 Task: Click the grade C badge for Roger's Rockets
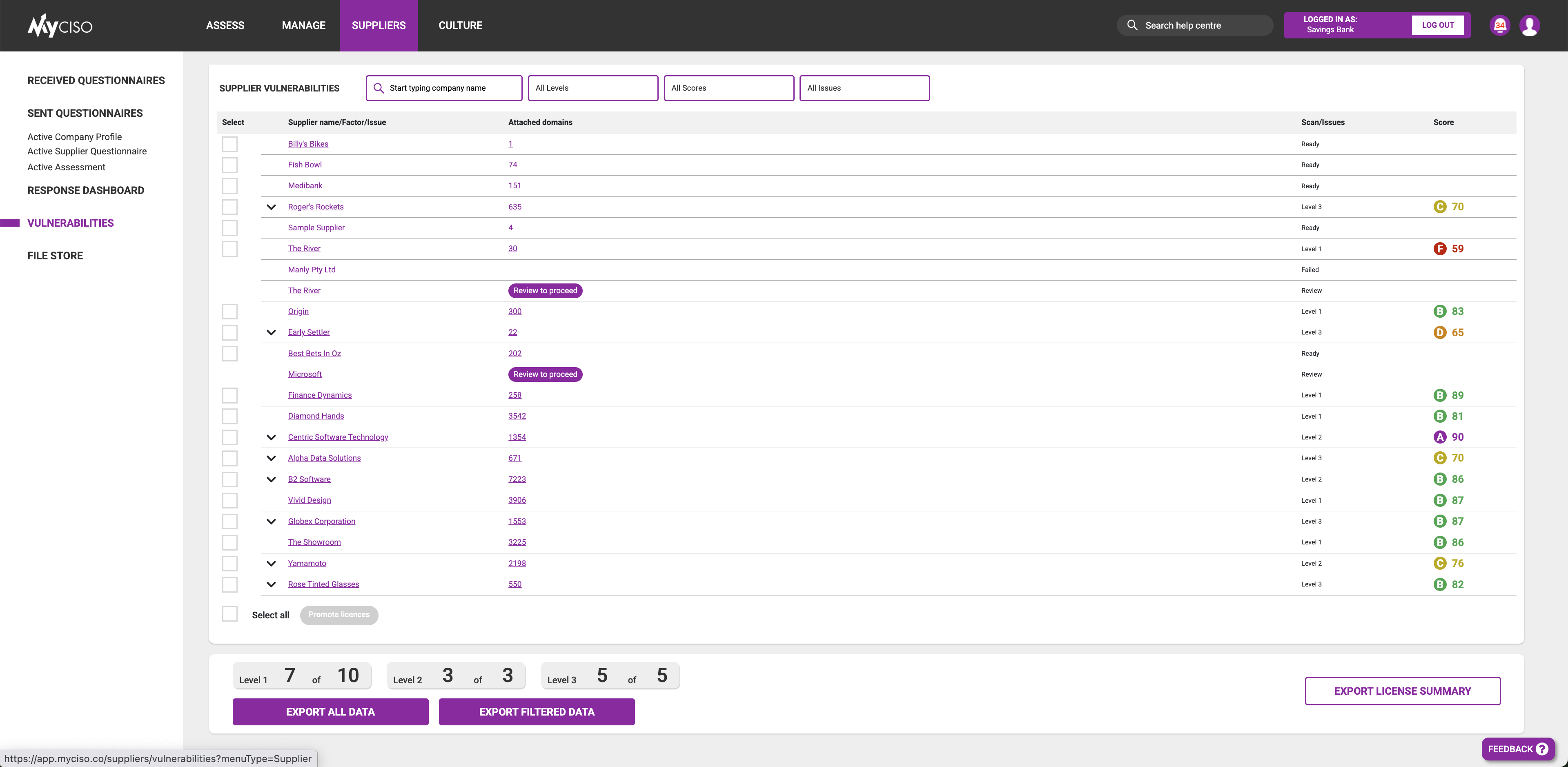1439,207
